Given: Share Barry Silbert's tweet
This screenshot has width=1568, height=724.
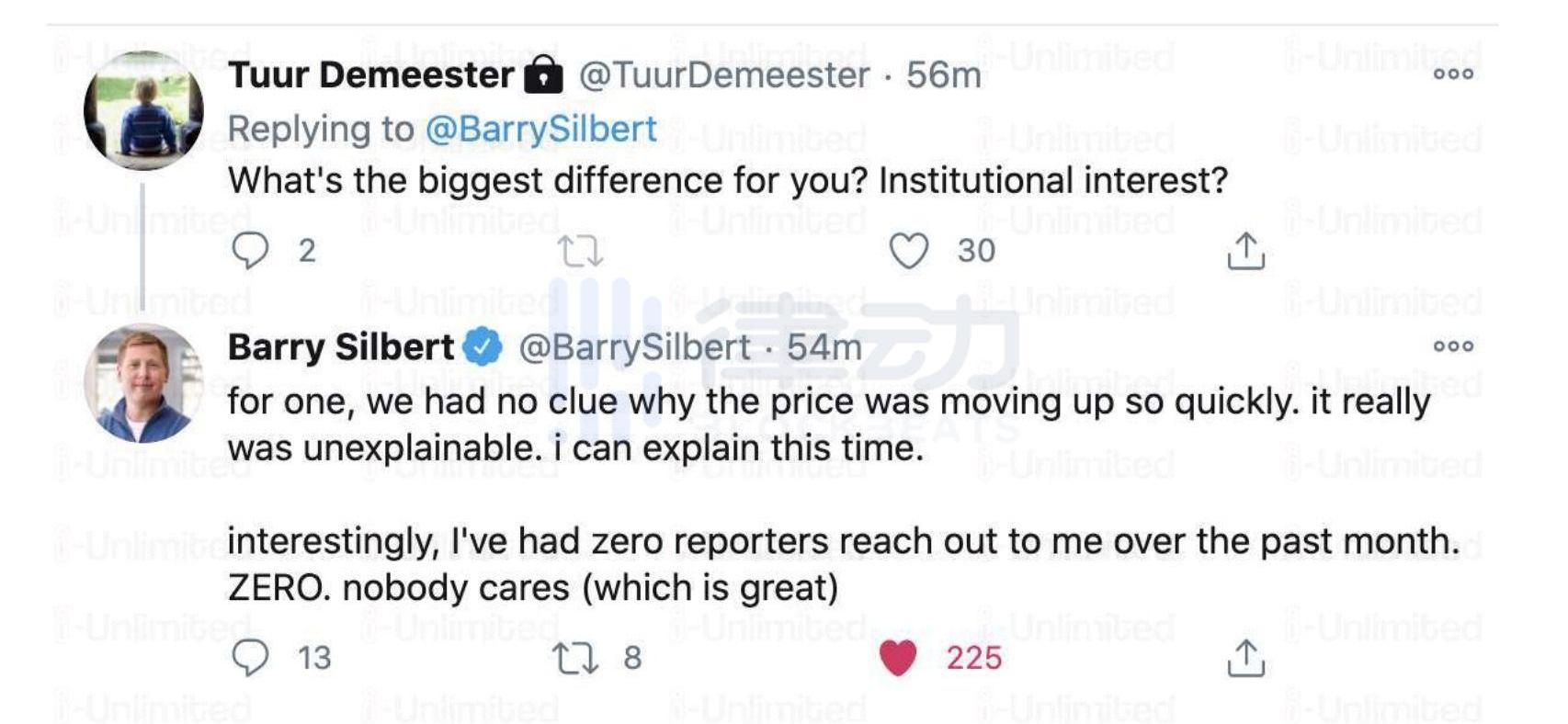Looking at the screenshot, I should click(1245, 658).
